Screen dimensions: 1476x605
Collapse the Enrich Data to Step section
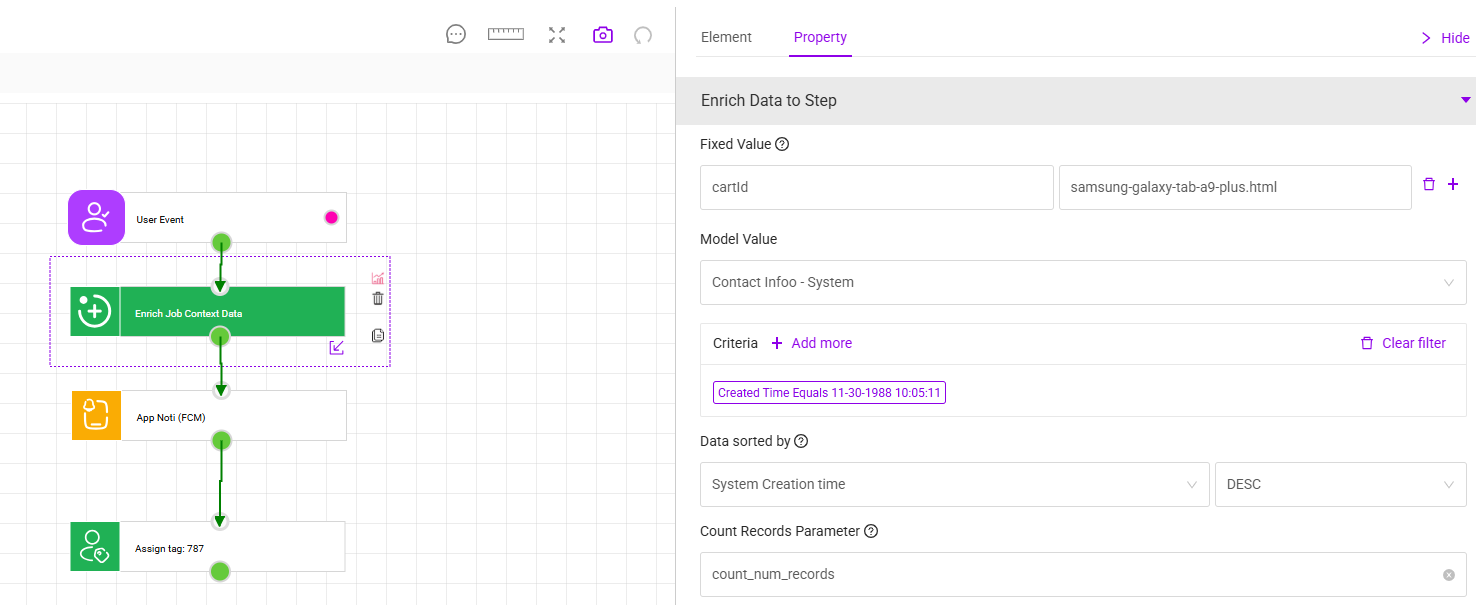1465,101
